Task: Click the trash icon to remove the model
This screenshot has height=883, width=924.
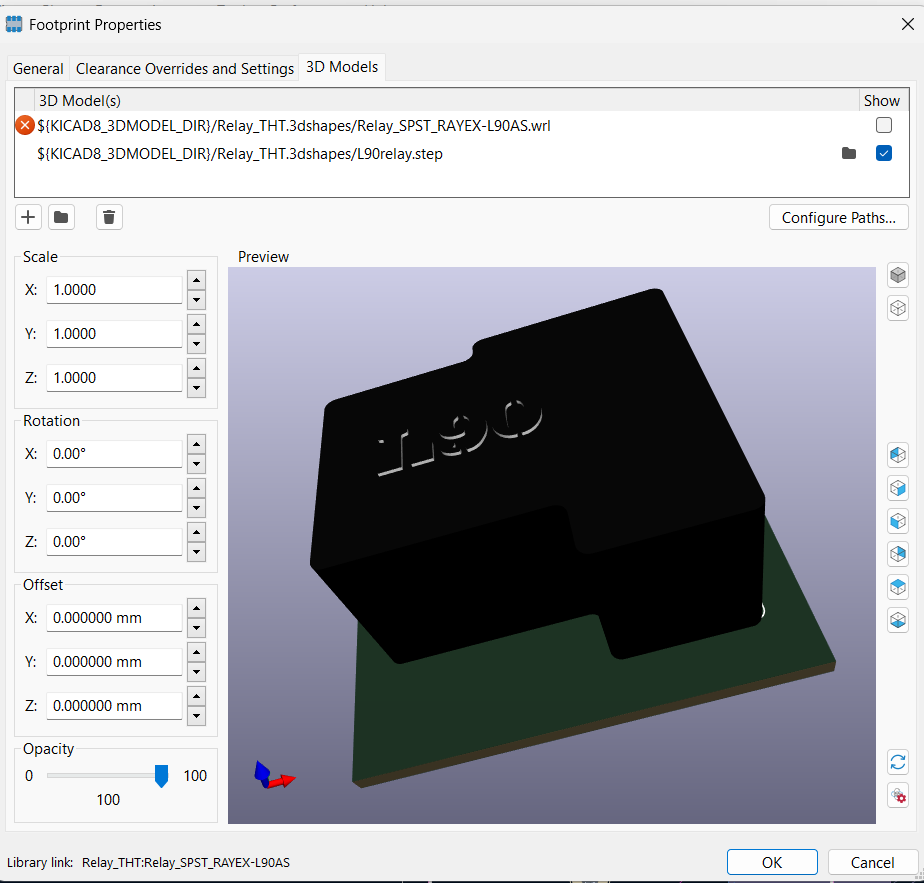Action: [x=109, y=218]
